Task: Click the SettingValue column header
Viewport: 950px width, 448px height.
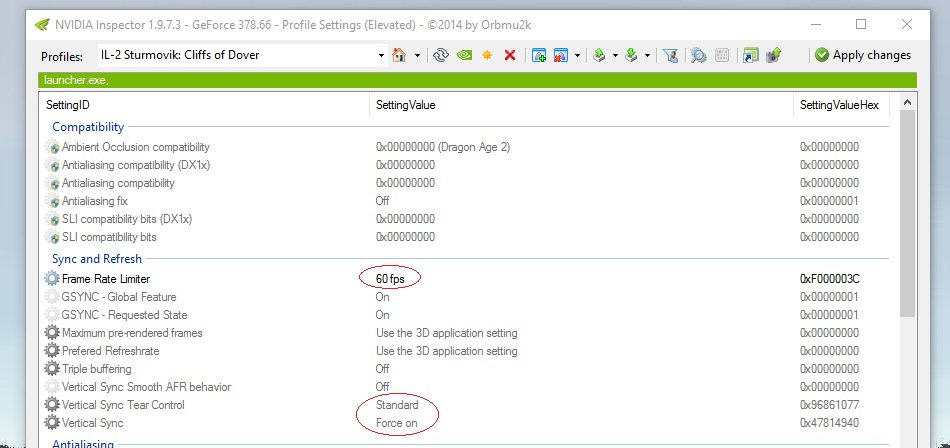Action: (x=405, y=105)
